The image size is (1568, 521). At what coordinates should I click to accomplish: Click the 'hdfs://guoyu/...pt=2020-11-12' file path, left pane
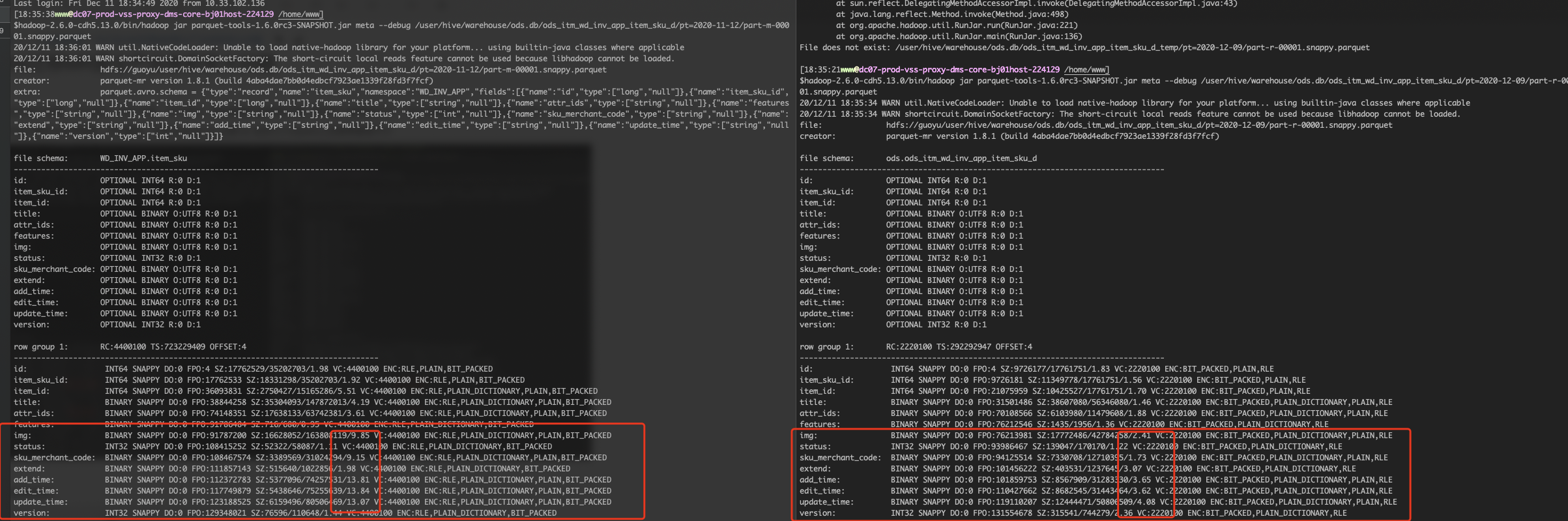click(353, 70)
